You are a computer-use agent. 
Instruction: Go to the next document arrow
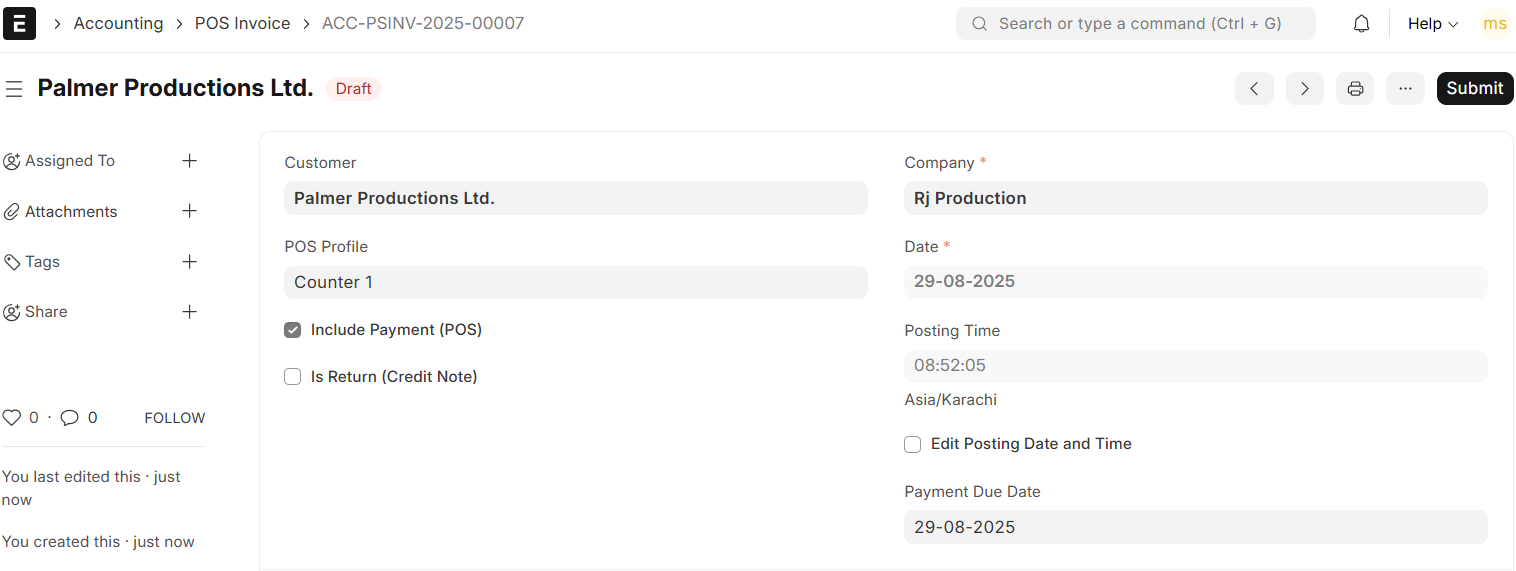coord(1304,88)
